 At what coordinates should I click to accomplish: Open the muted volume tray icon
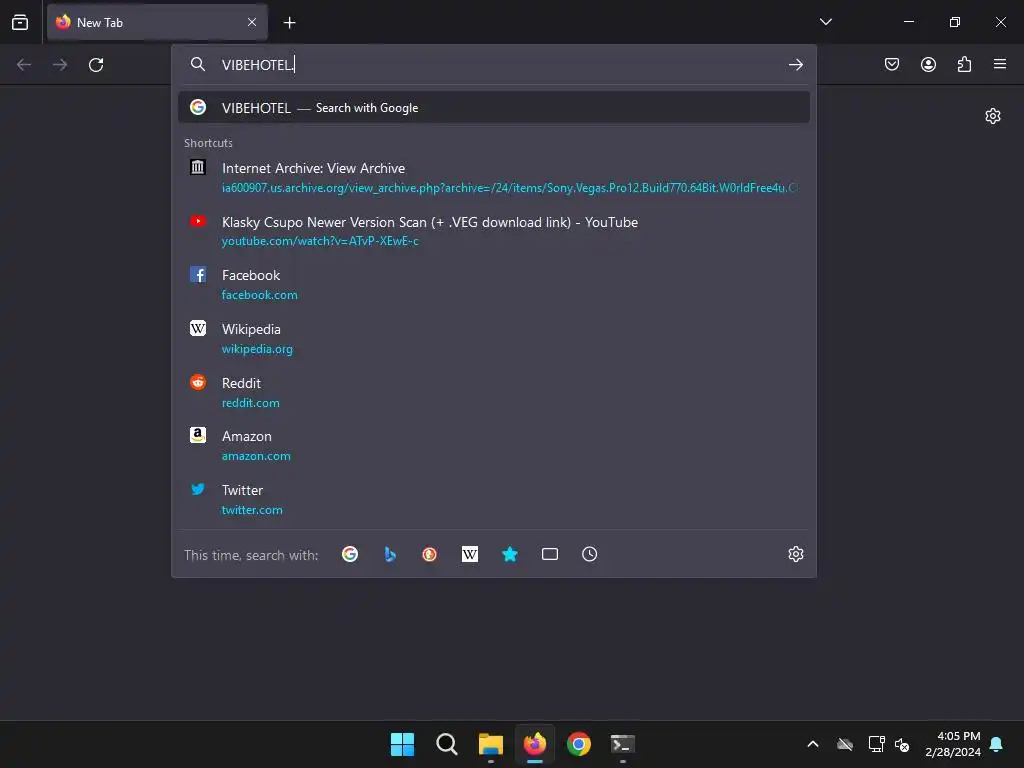point(903,744)
